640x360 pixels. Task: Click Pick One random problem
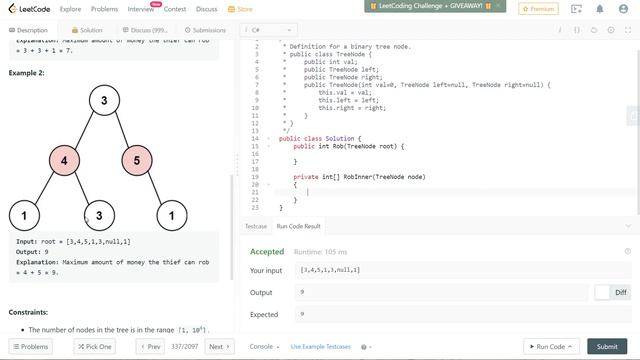coord(95,347)
